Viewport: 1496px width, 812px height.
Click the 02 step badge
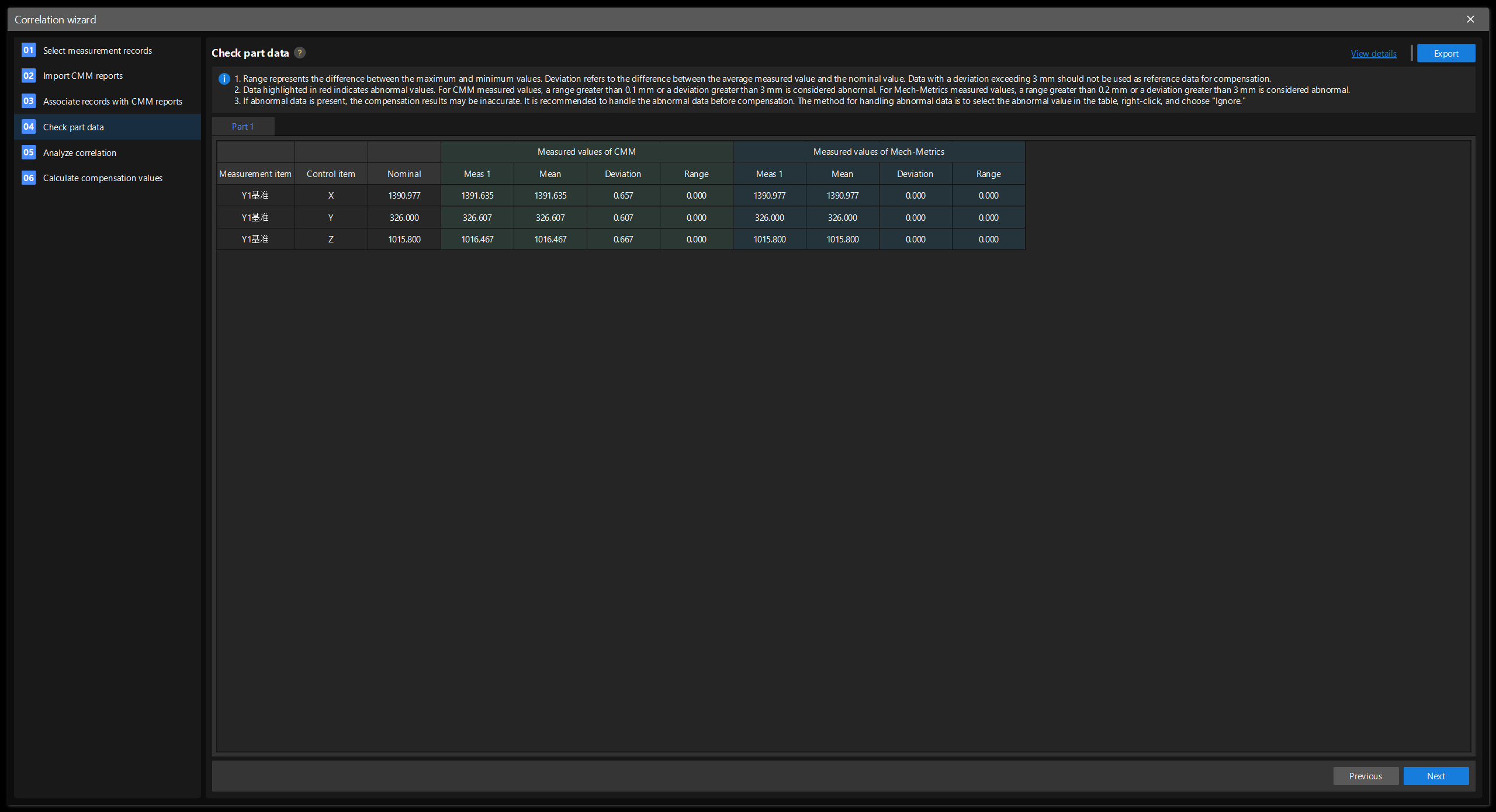[28, 75]
